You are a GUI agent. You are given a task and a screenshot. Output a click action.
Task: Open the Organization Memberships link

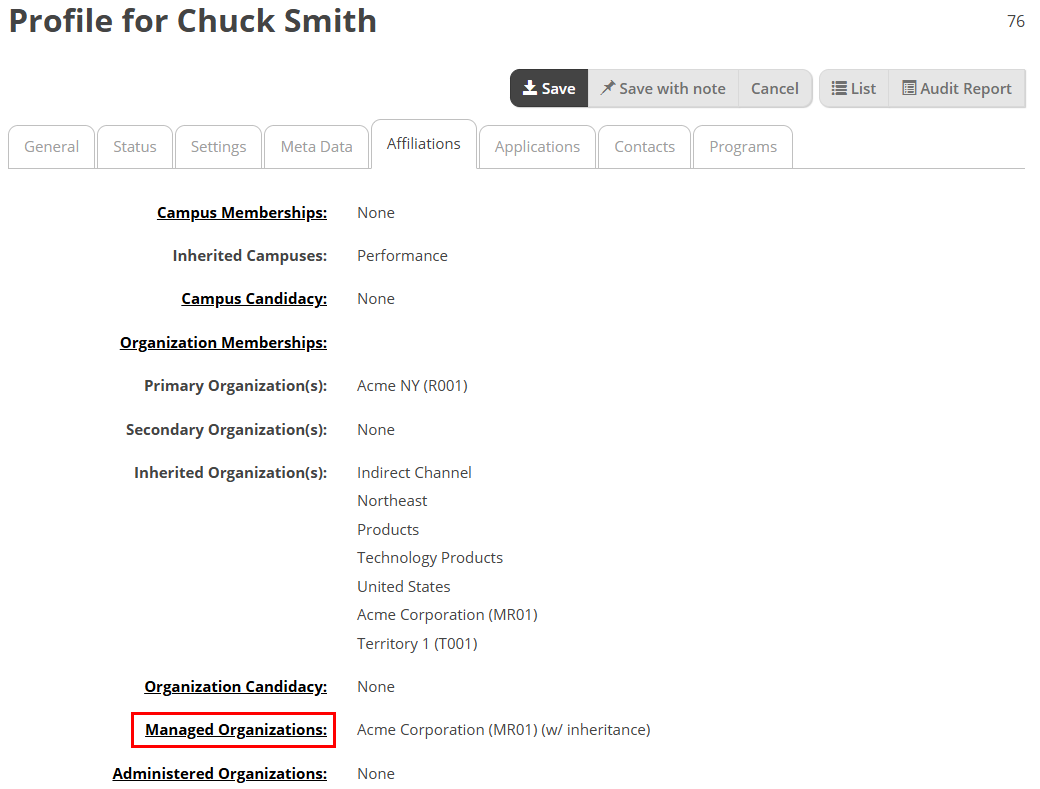224,343
